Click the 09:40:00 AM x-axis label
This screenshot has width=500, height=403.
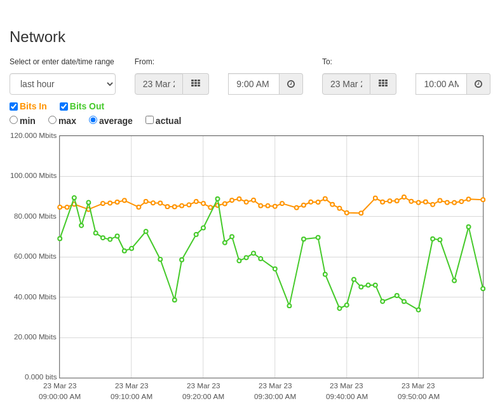point(347,397)
